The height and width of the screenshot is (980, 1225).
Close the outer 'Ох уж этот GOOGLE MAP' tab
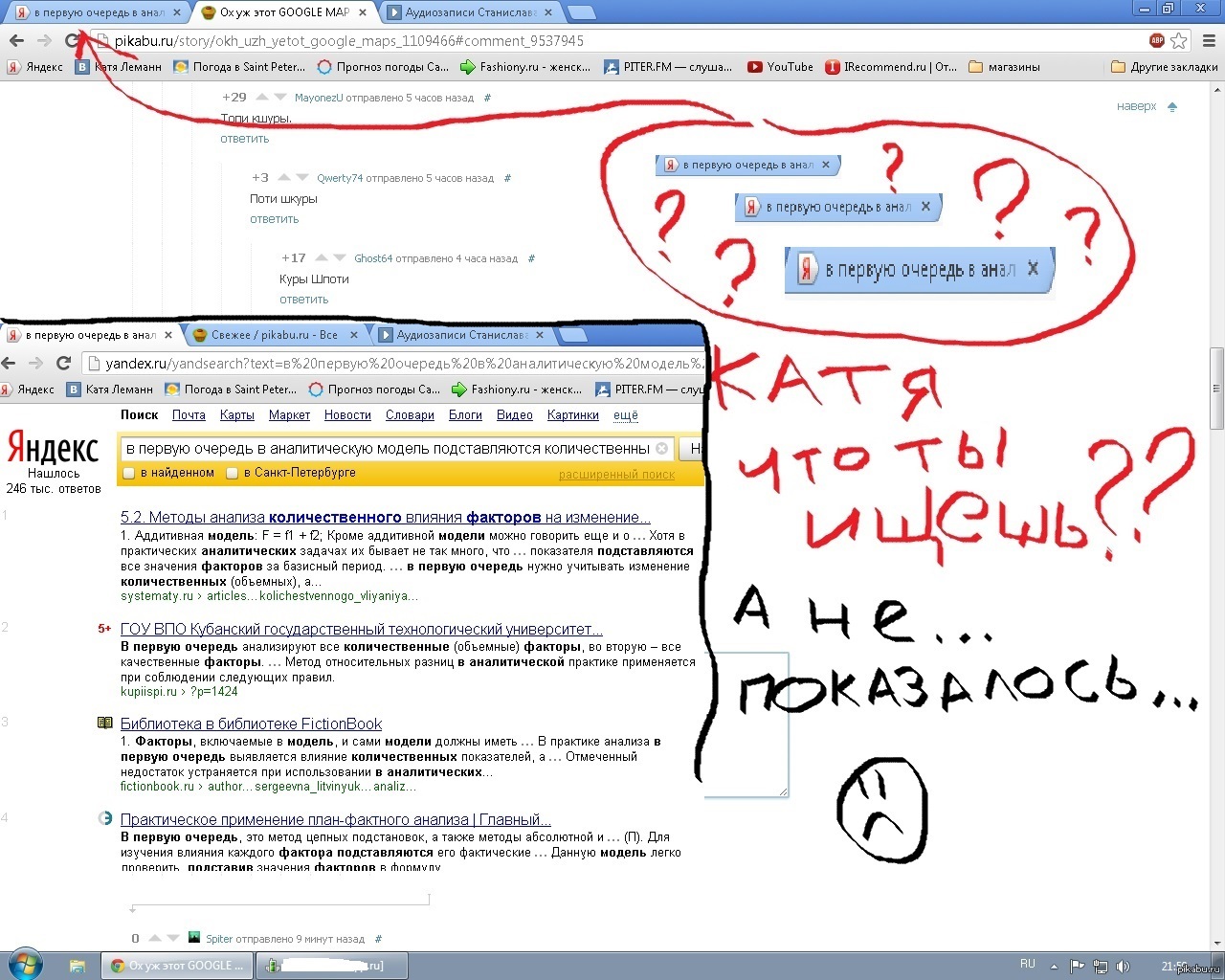[x=363, y=12]
